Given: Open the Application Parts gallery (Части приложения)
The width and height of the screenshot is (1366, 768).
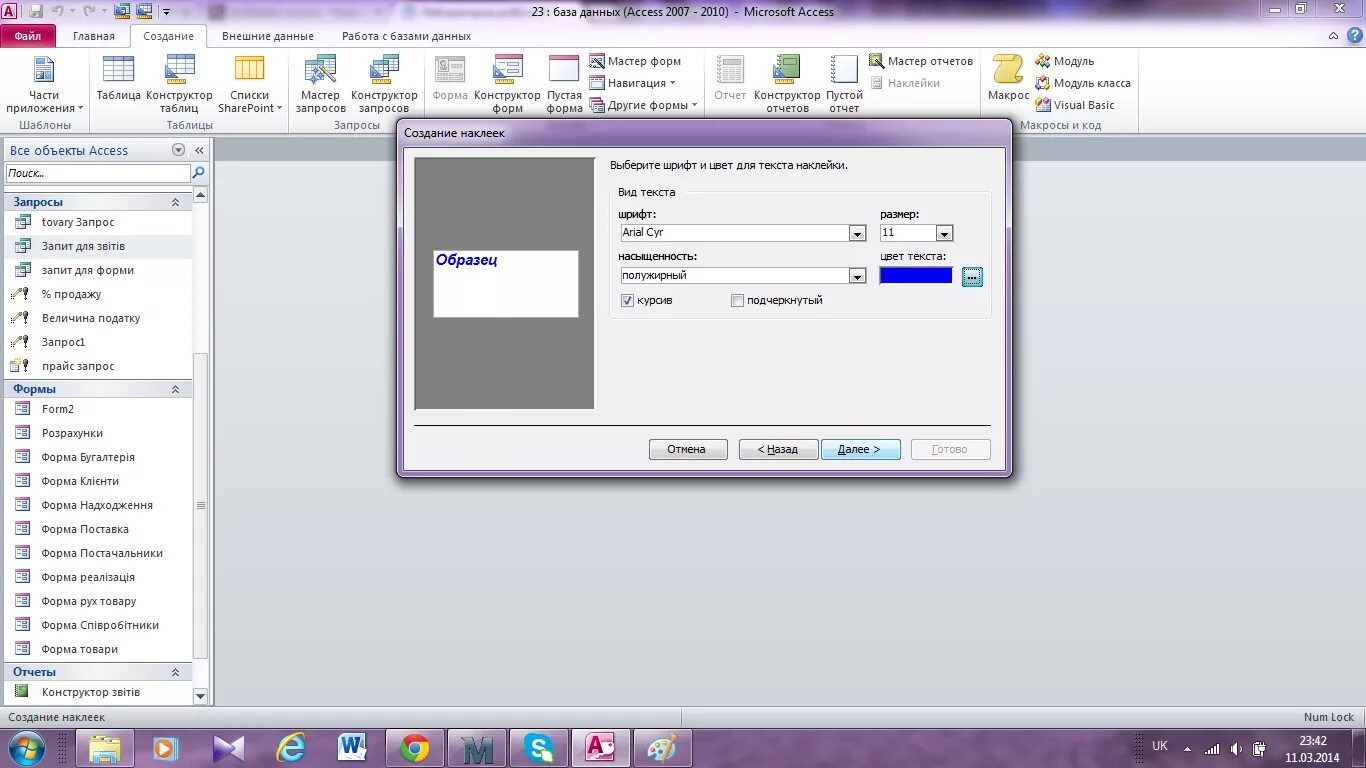Looking at the screenshot, I should click(x=44, y=85).
